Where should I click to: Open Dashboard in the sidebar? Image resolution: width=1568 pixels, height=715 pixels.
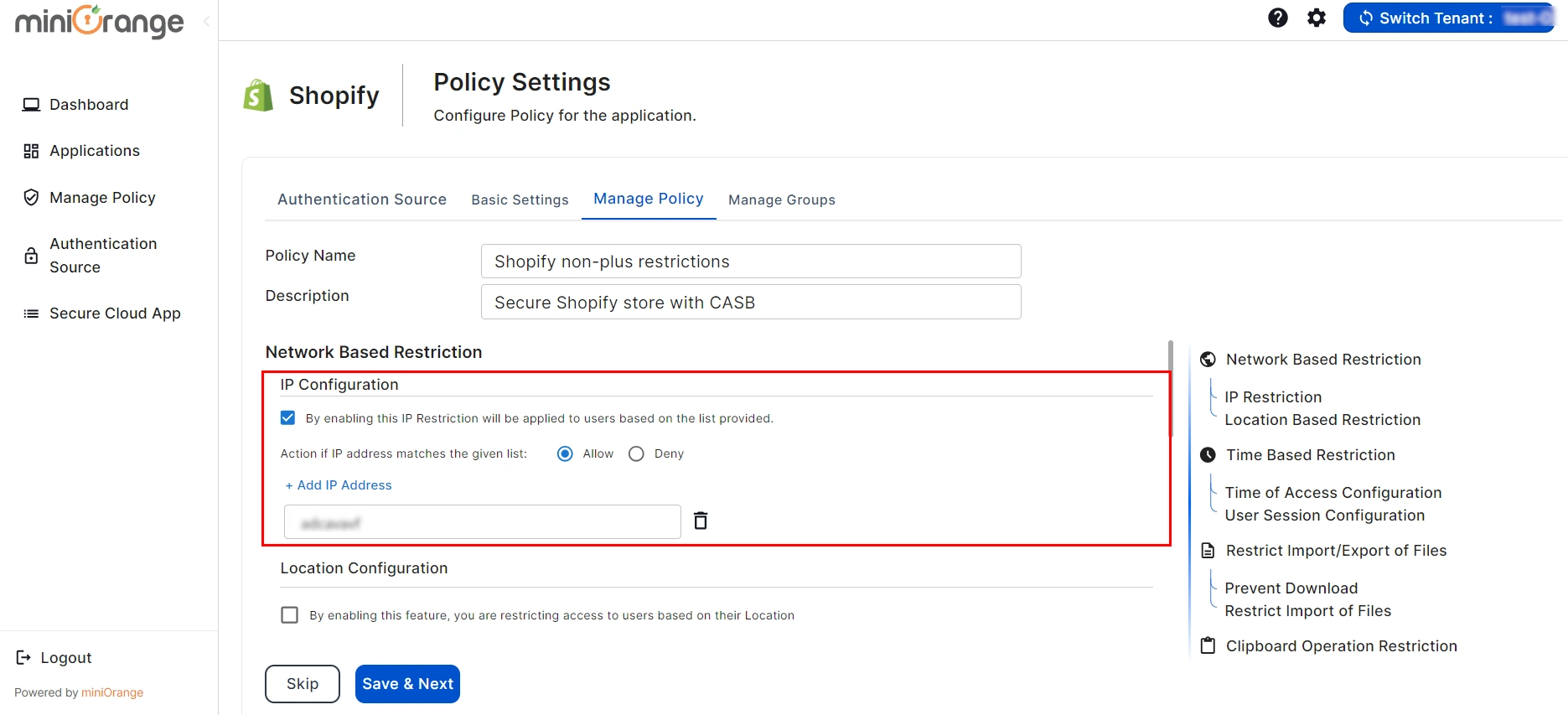point(89,105)
